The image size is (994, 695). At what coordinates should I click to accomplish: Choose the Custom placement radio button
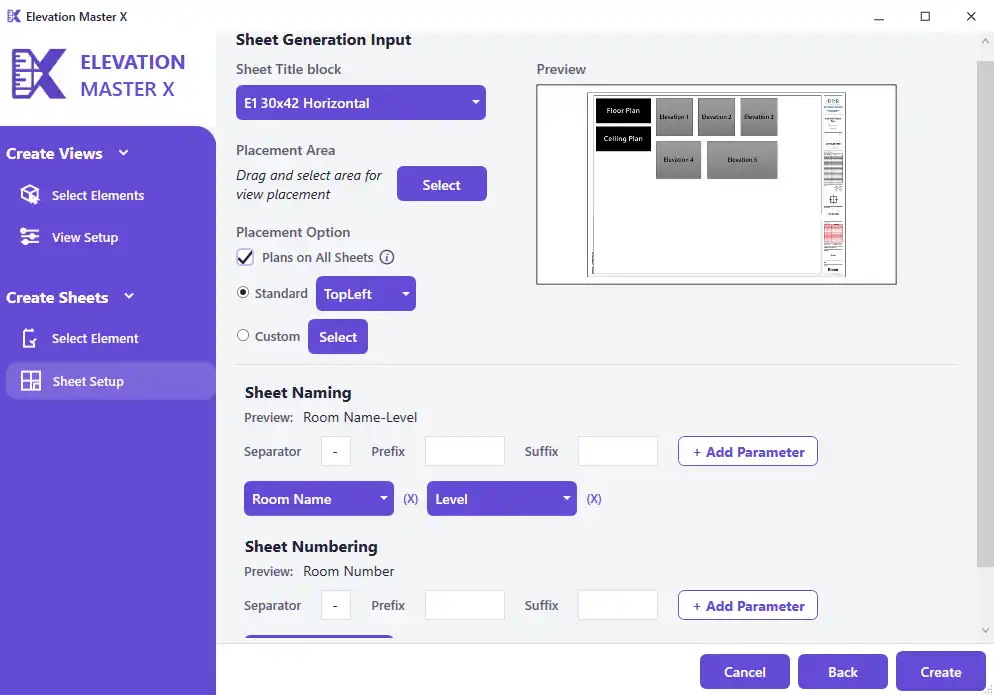click(243, 336)
